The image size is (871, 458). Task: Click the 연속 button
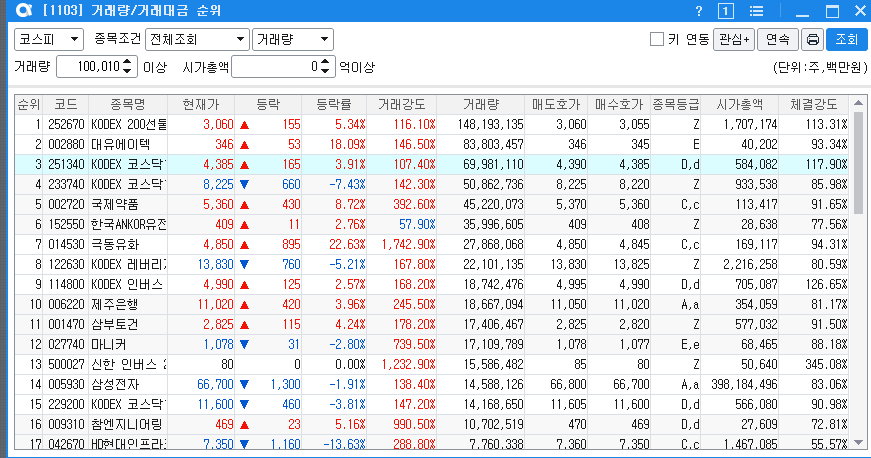(x=778, y=39)
